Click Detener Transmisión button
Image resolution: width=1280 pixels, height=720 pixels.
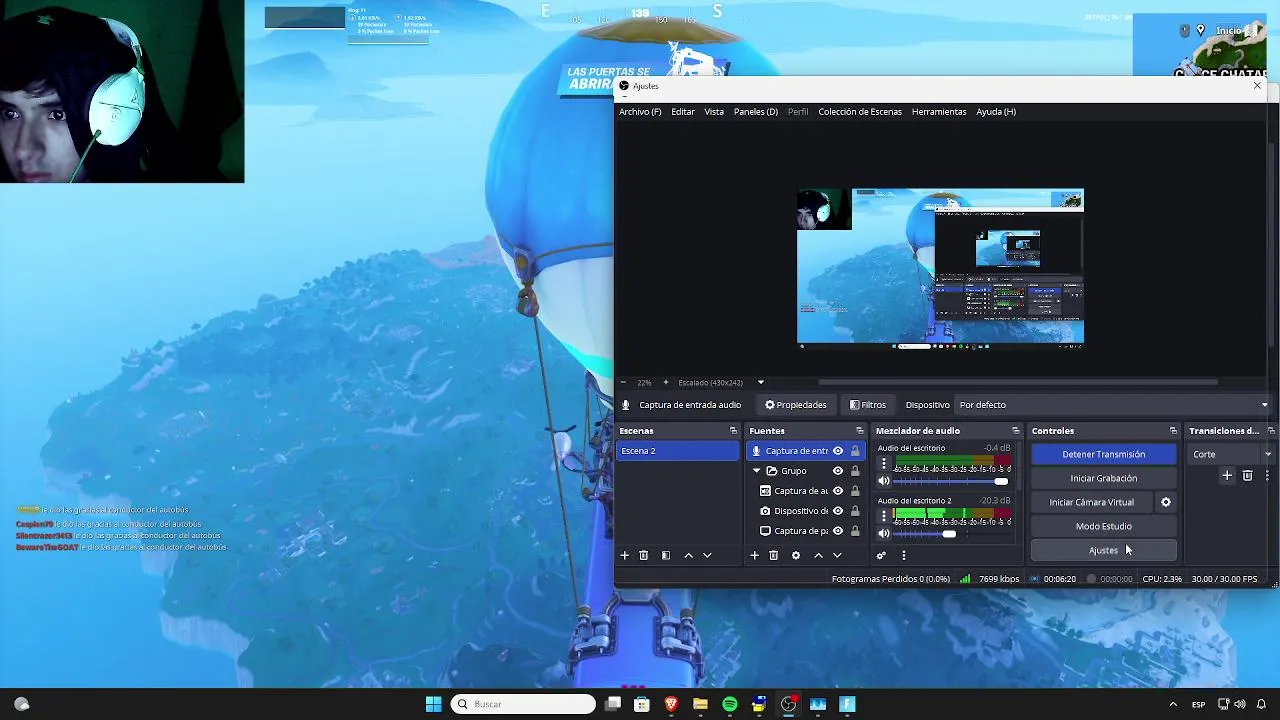1104,454
